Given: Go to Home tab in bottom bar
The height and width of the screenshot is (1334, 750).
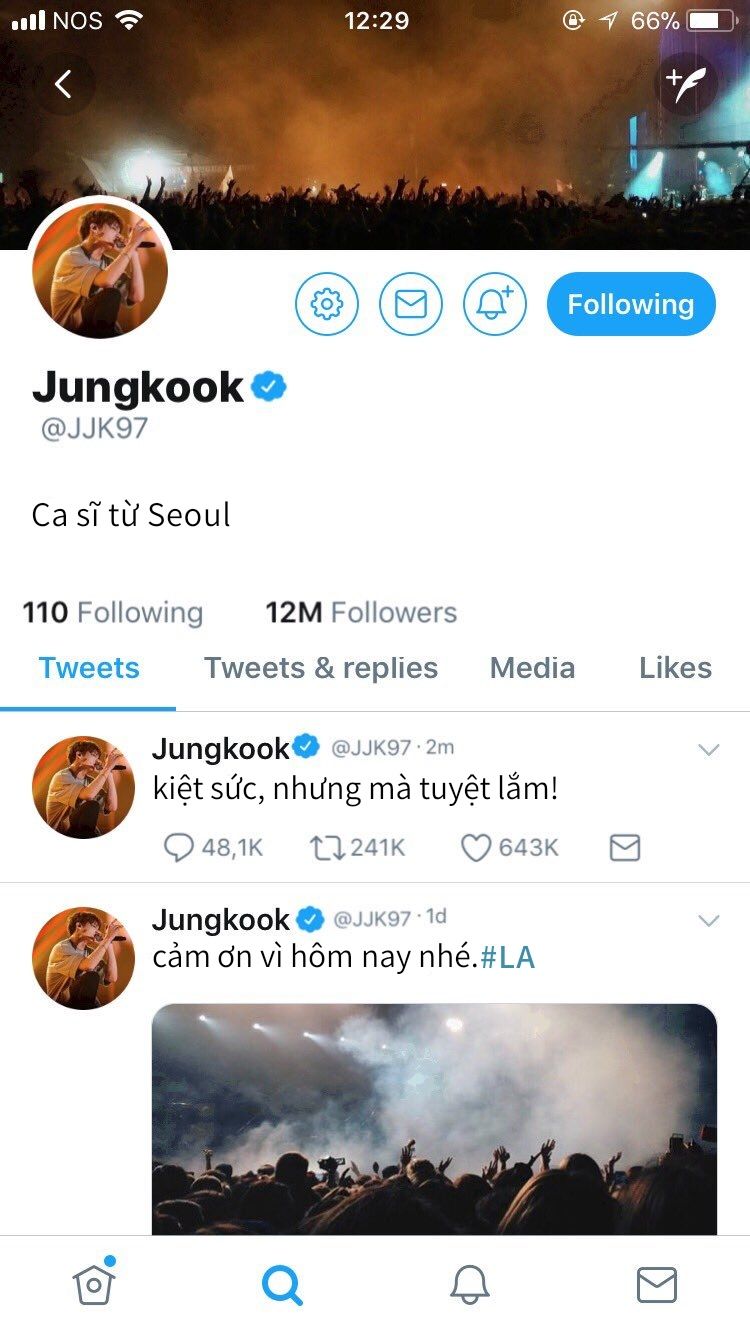Looking at the screenshot, I should coord(94,1284).
